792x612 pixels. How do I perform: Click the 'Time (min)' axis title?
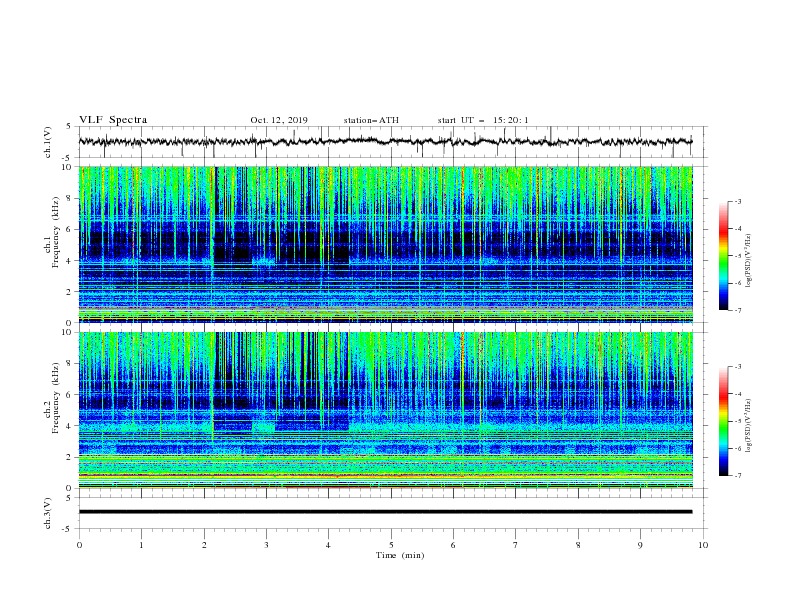click(x=400, y=555)
